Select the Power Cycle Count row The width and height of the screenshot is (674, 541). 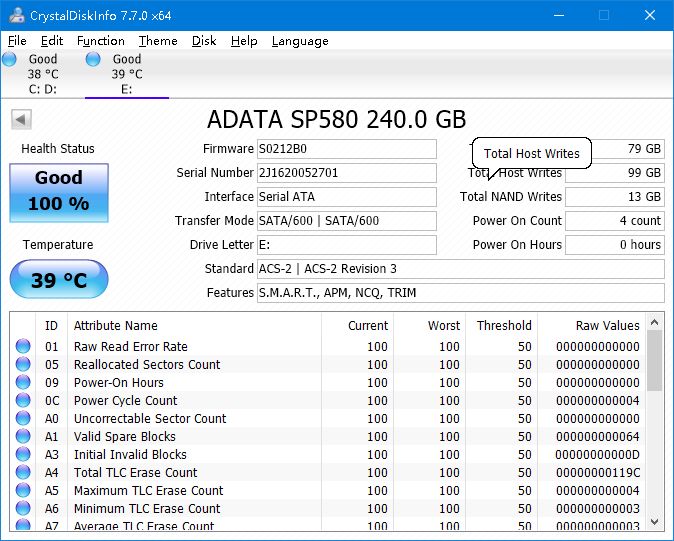[x=327, y=400]
